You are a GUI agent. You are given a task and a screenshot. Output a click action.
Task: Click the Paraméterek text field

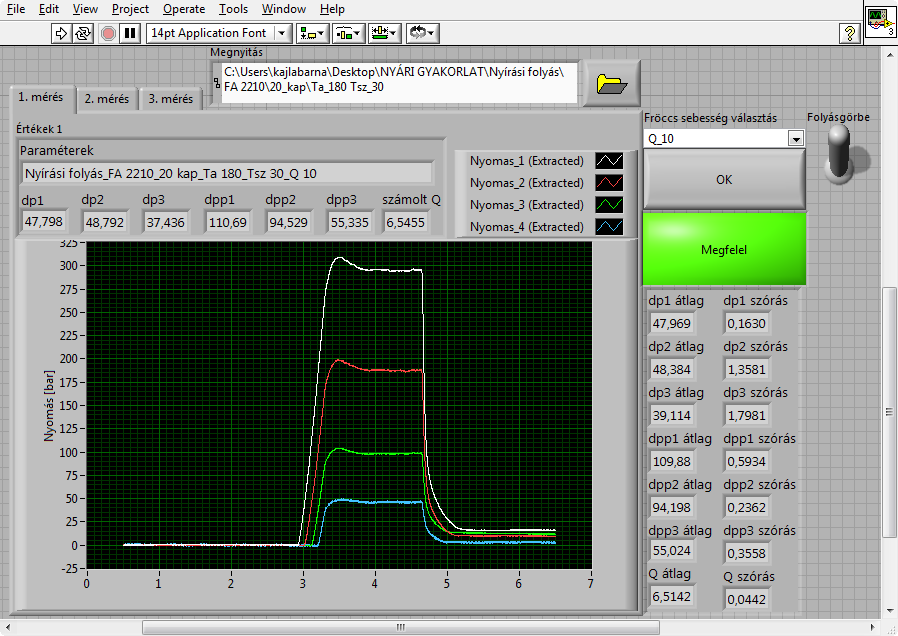pos(227,173)
